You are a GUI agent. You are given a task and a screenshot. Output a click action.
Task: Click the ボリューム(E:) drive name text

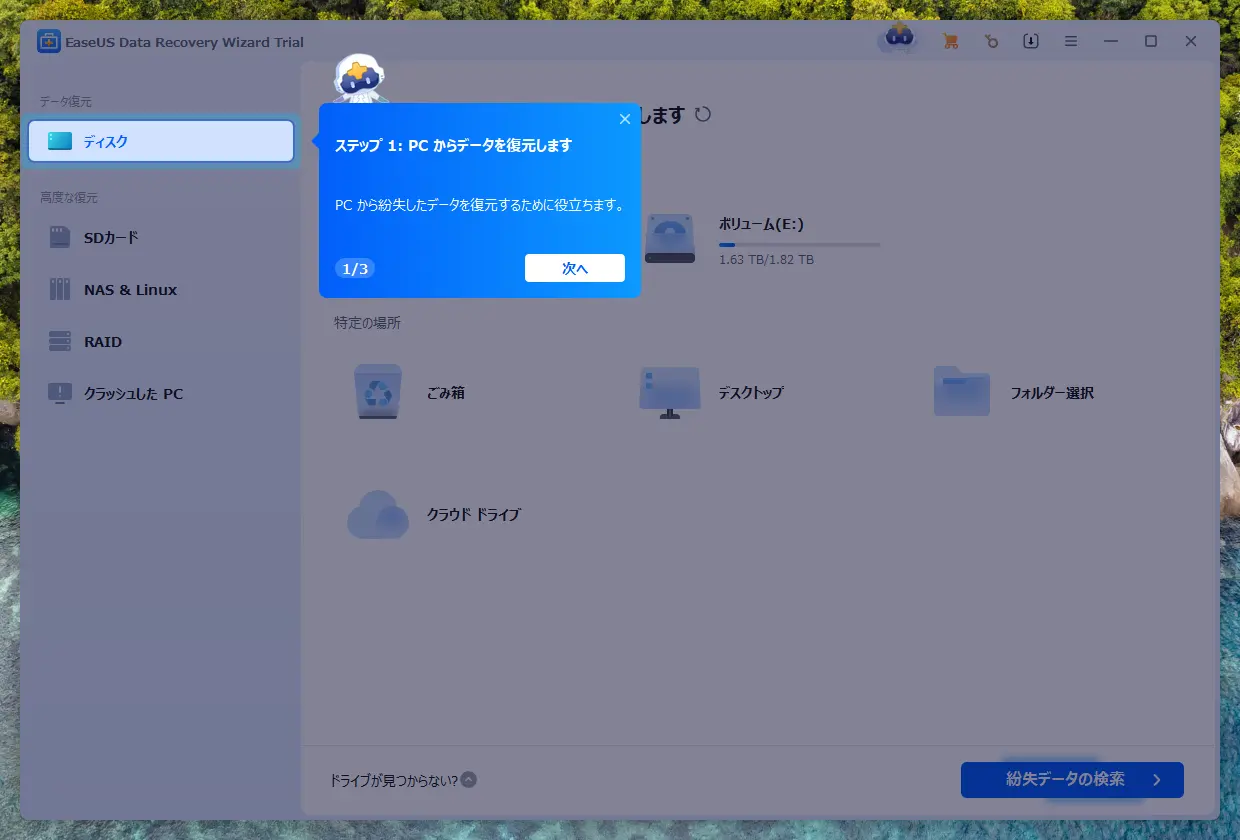click(761, 224)
